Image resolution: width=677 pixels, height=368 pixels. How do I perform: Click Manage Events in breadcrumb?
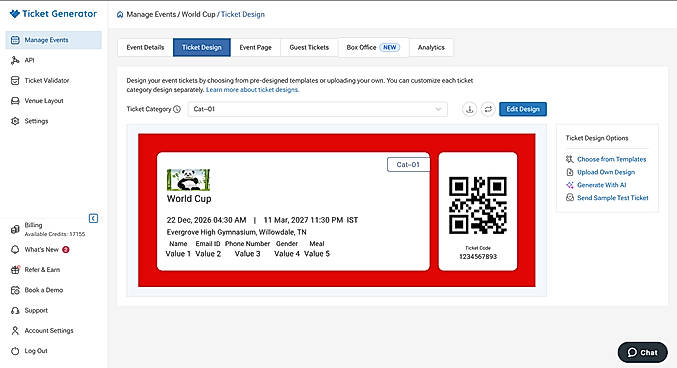tap(151, 14)
